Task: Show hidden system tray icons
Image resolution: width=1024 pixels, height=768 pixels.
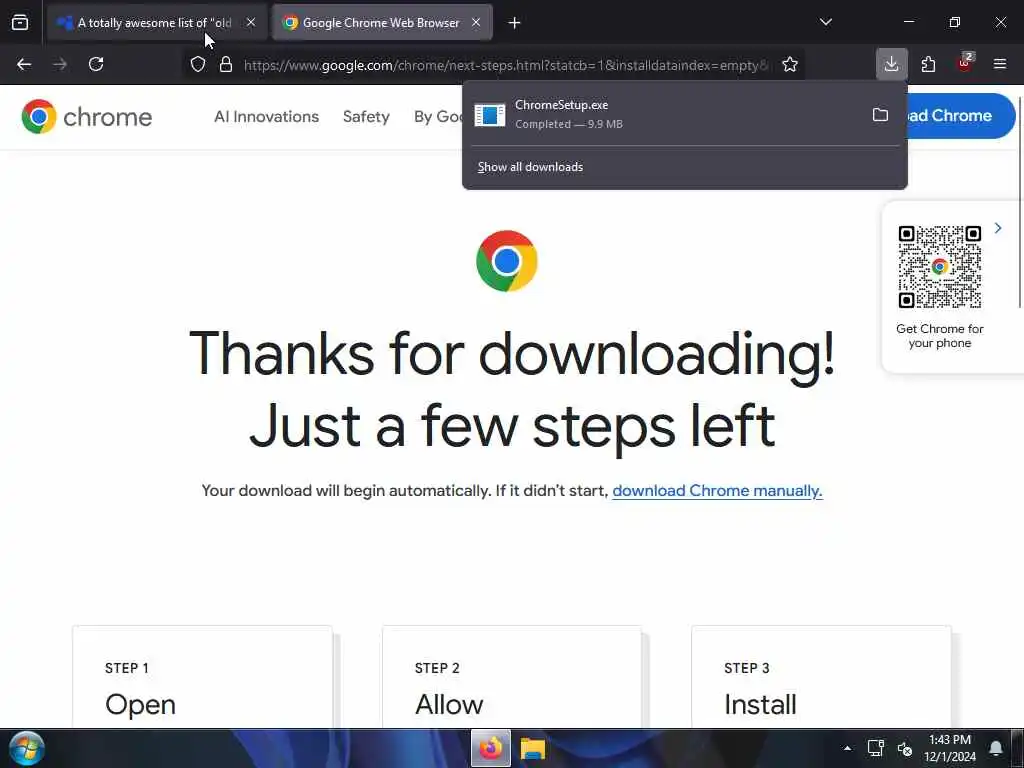Action: [847, 748]
